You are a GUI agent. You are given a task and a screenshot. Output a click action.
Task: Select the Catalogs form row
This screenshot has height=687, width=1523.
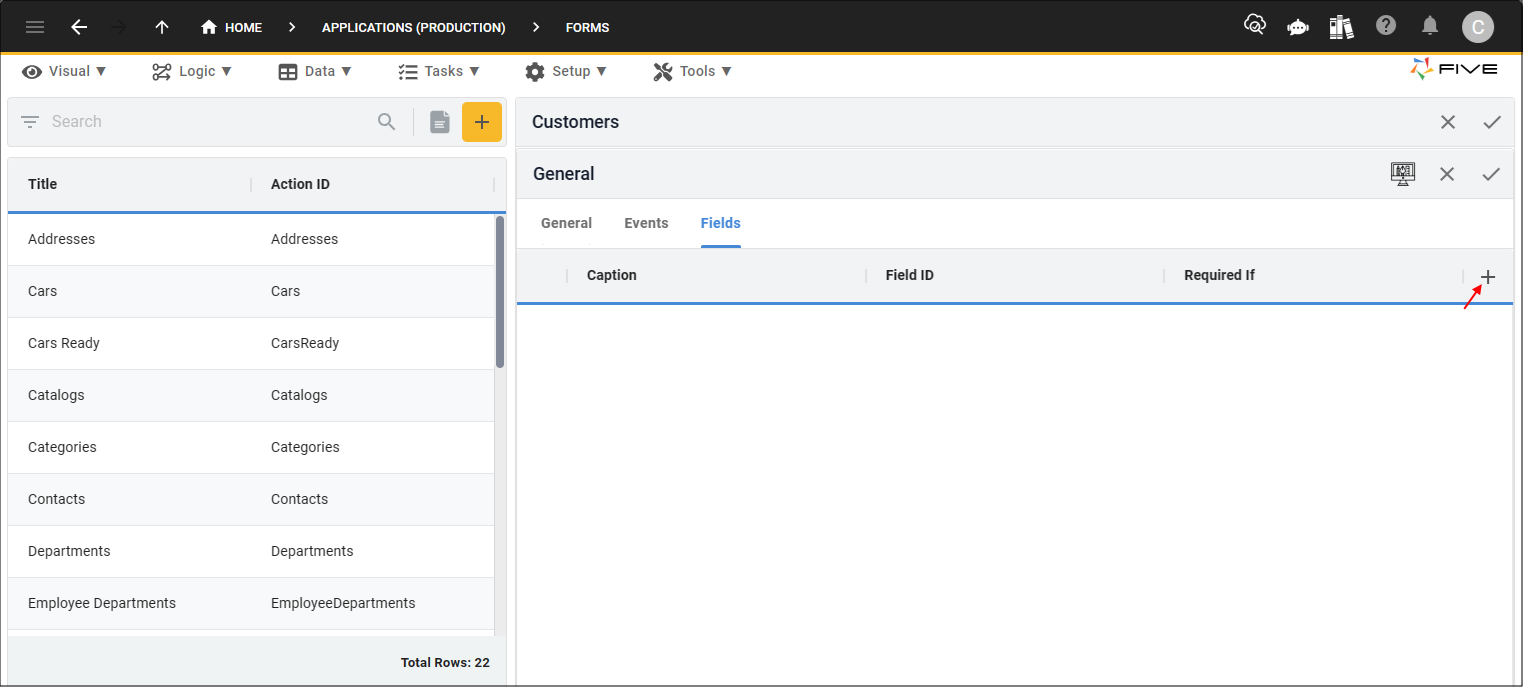(x=251, y=395)
